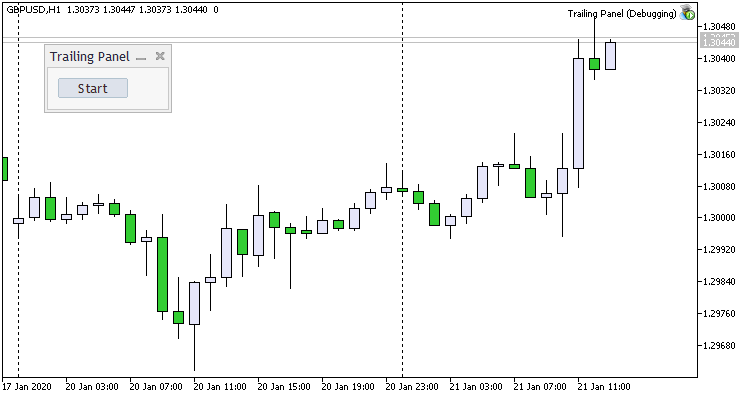Click the expert advisor debugging icon
750x398 pixels.
click(687, 13)
